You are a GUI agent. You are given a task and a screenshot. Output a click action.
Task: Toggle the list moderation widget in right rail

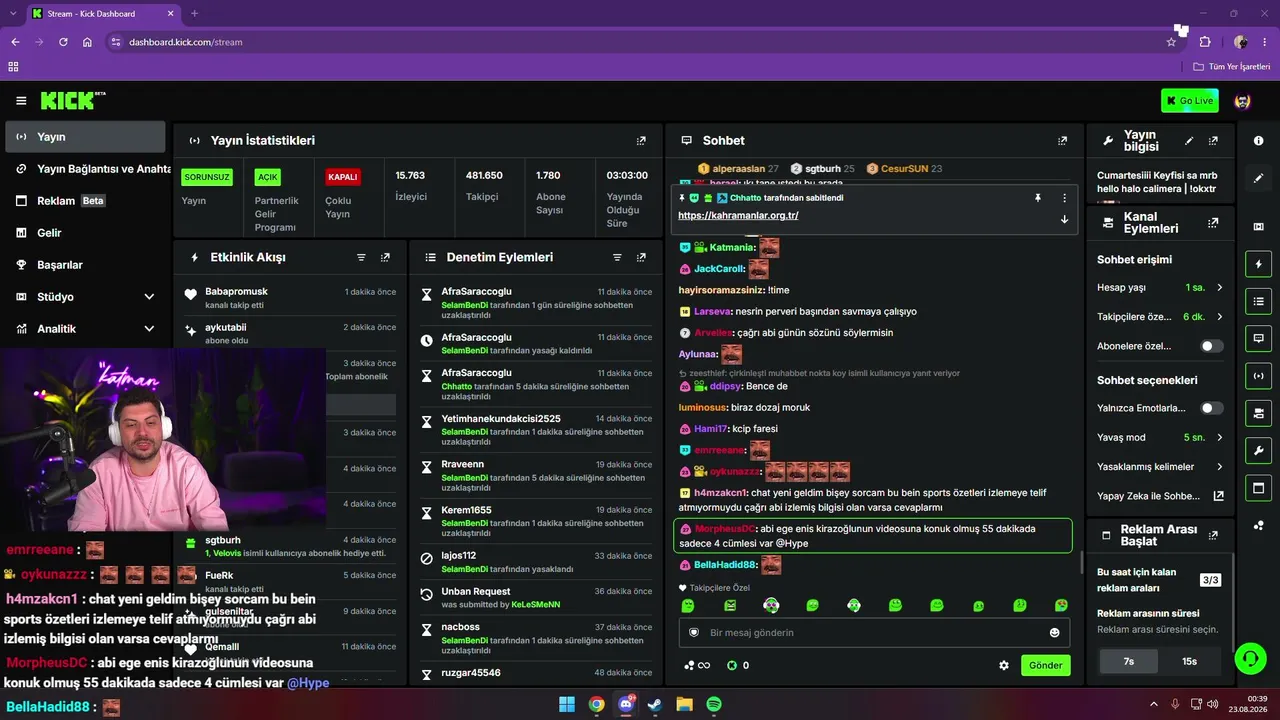(x=1258, y=301)
